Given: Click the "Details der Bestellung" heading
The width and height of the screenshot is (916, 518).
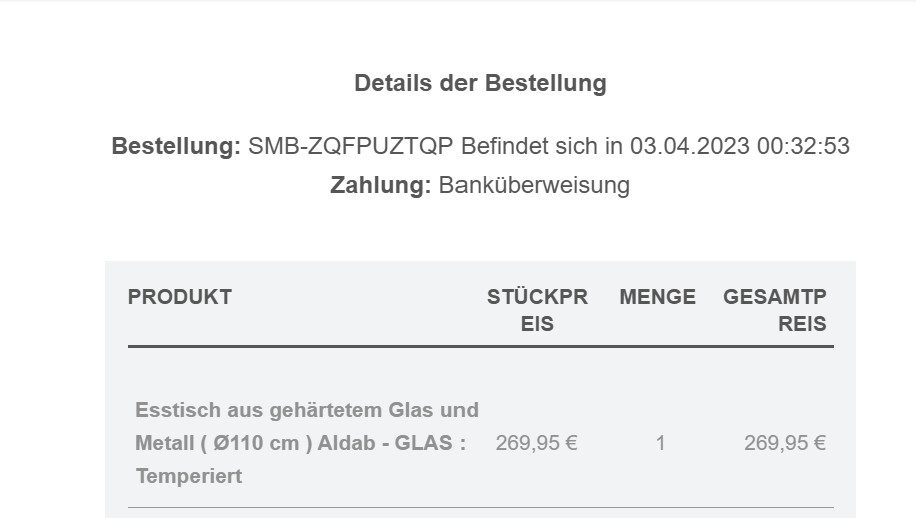Looking at the screenshot, I should 480,83.
